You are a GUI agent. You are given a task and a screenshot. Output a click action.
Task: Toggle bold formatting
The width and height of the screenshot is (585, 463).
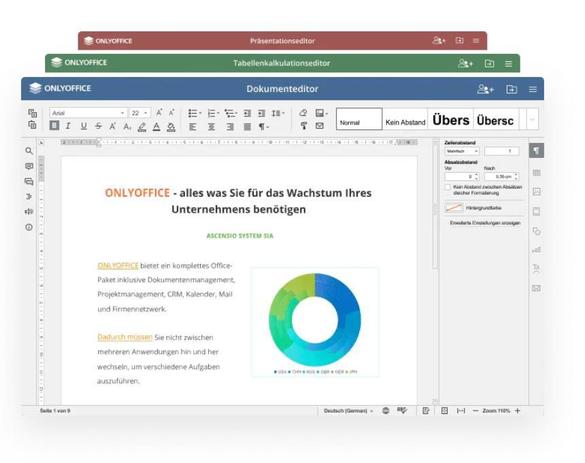(54, 126)
